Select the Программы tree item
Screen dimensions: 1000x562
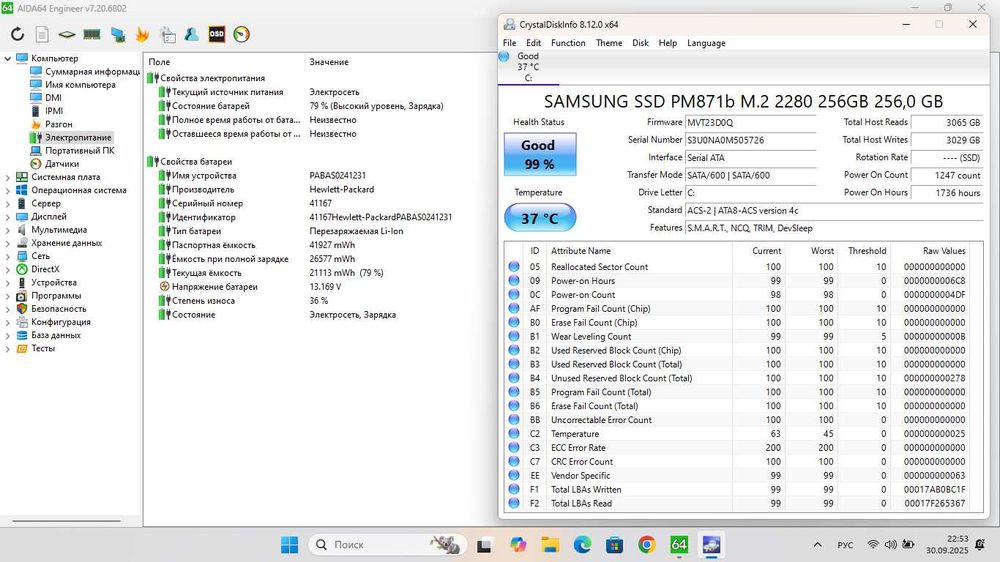(56, 296)
